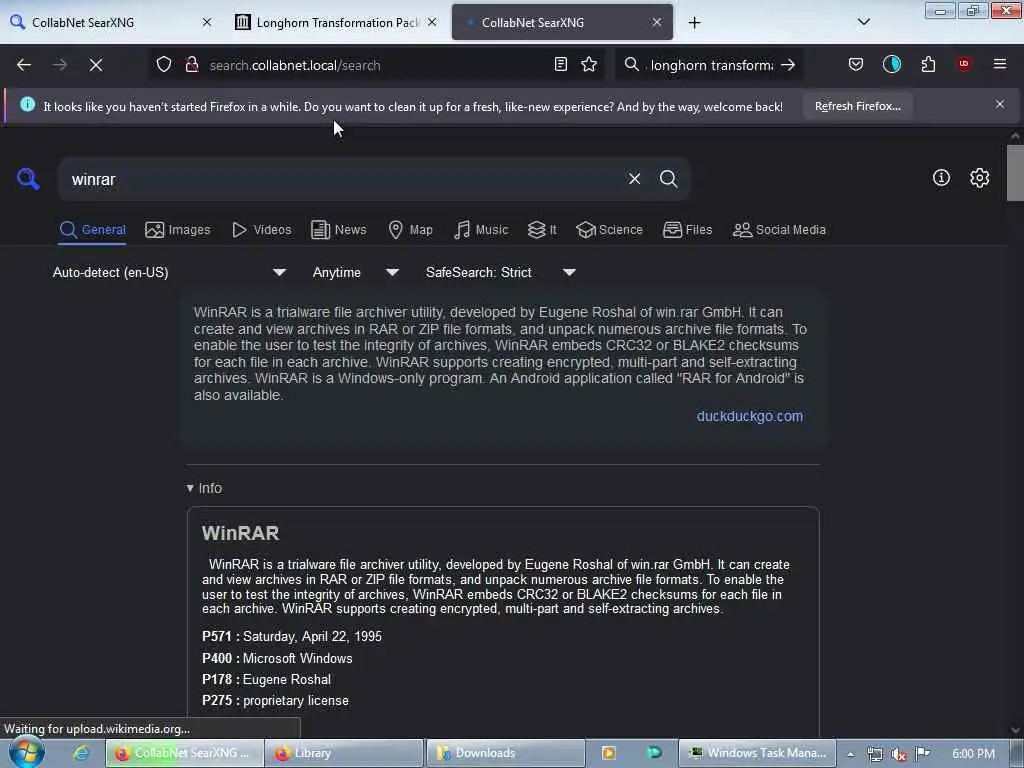Click 'P400 : Microsoft Windows' line
Image resolution: width=1024 pixels, height=768 pixels.
pyautogui.click(x=277, y=658)
